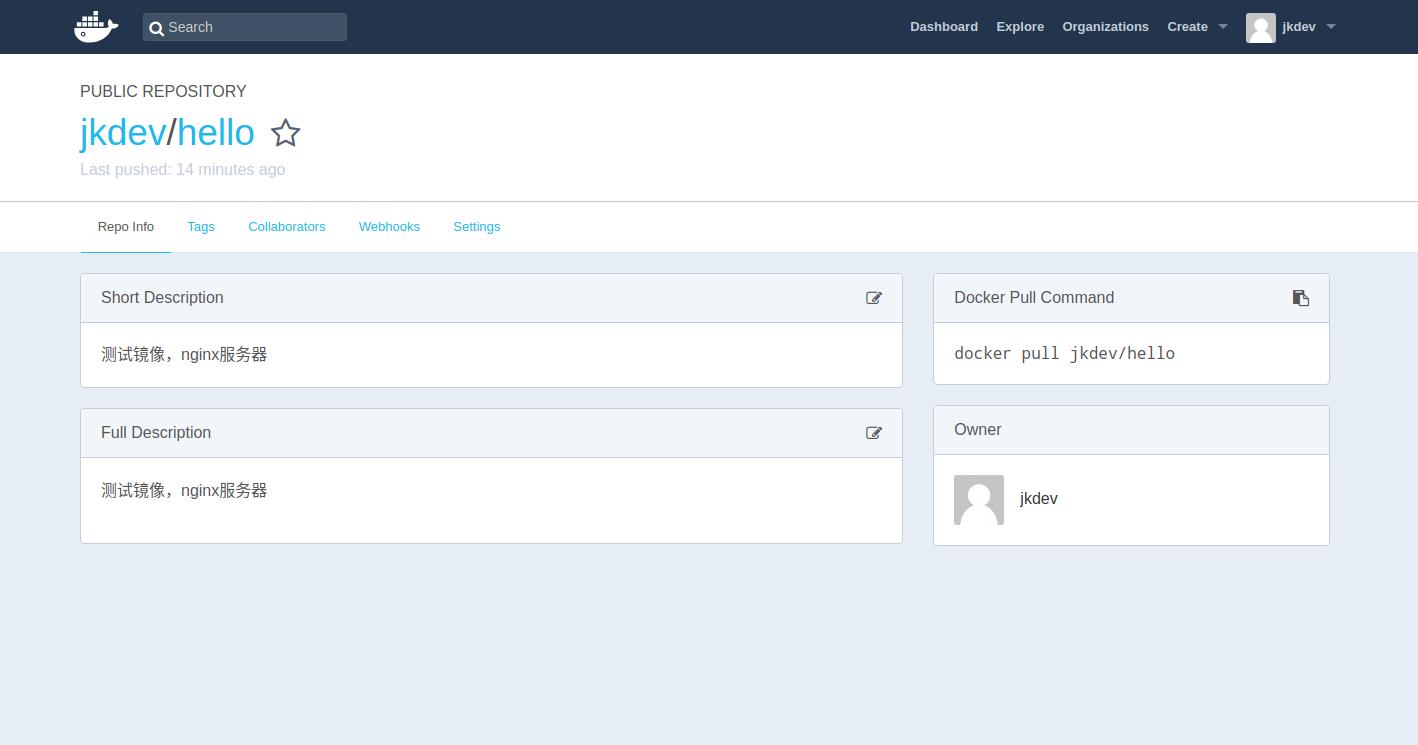Screen dimensions: 1418x745
Task: Switch to the Tags tab
Action: click(201, 227)
